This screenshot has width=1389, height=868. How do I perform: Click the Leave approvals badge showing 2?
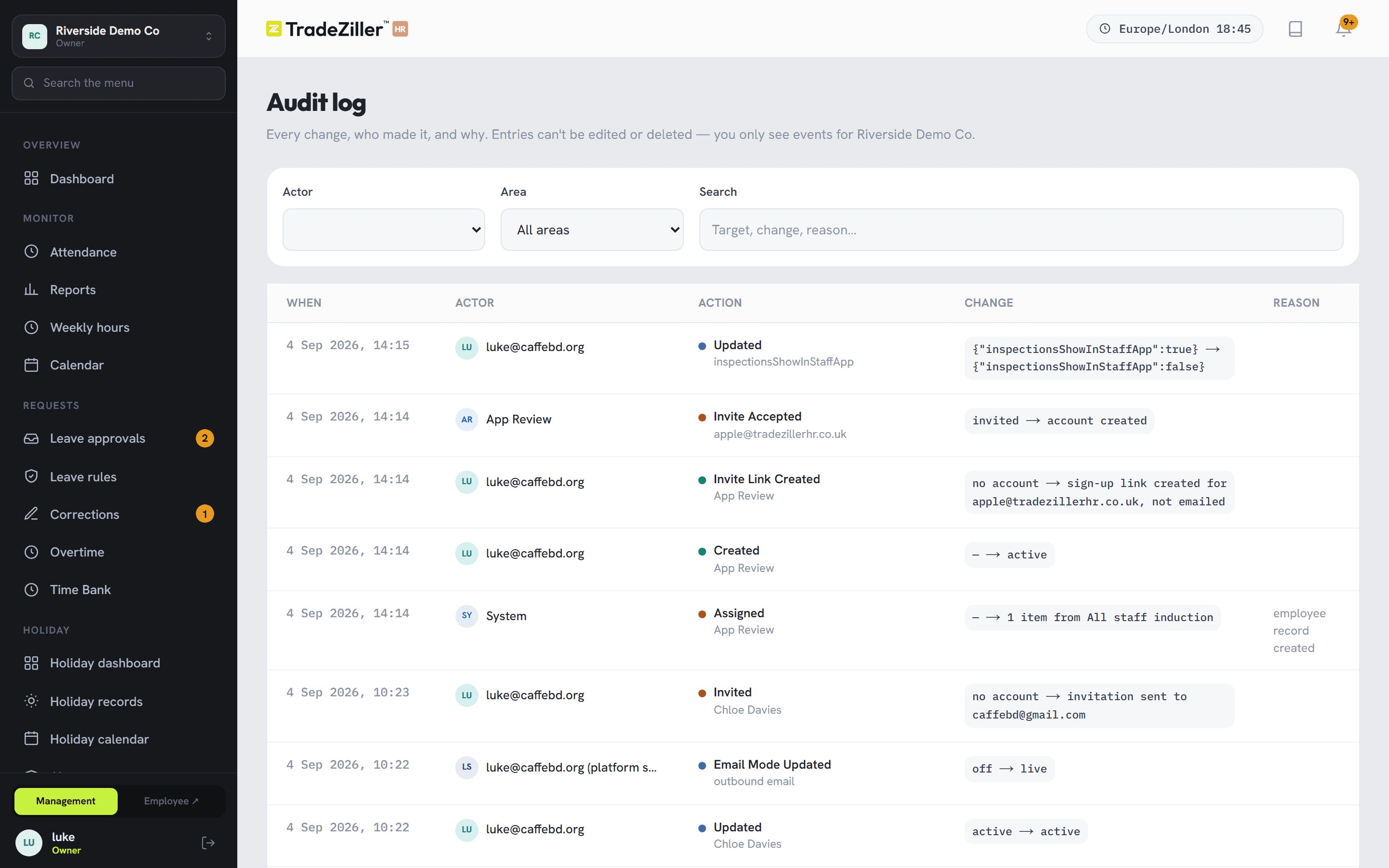pyautogui.click(x=205, y=439)
